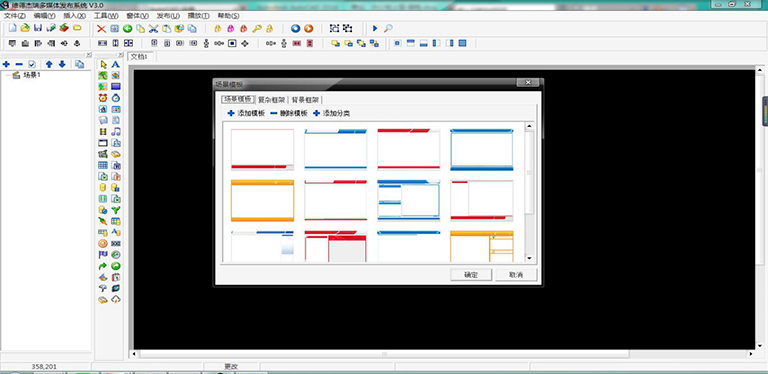Click the template list scroll-down arrow
This screenshot has height=374, width=768.
[529, 258]
